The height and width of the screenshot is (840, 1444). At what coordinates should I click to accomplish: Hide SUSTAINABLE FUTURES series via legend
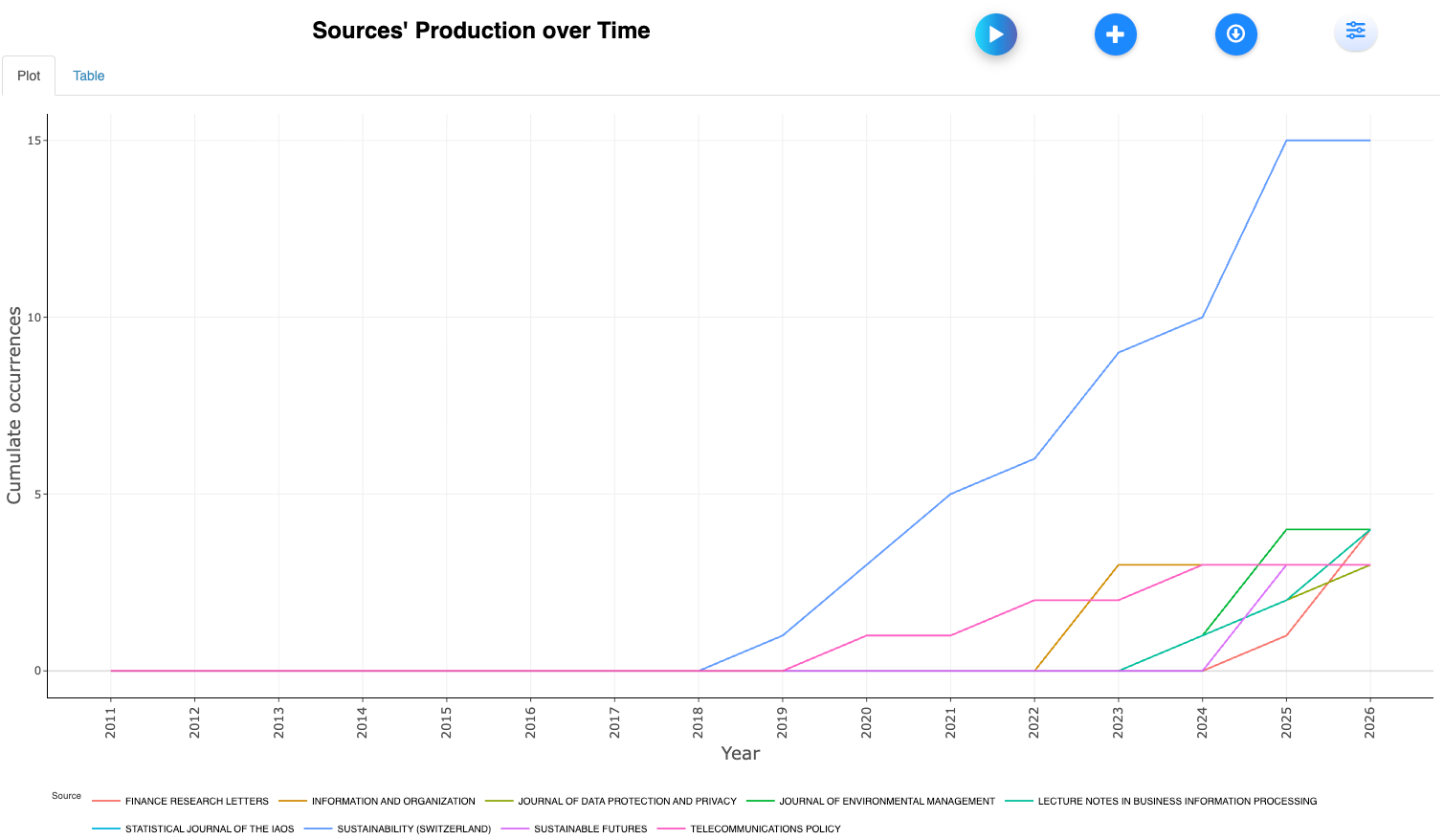(x=589, y=829)
